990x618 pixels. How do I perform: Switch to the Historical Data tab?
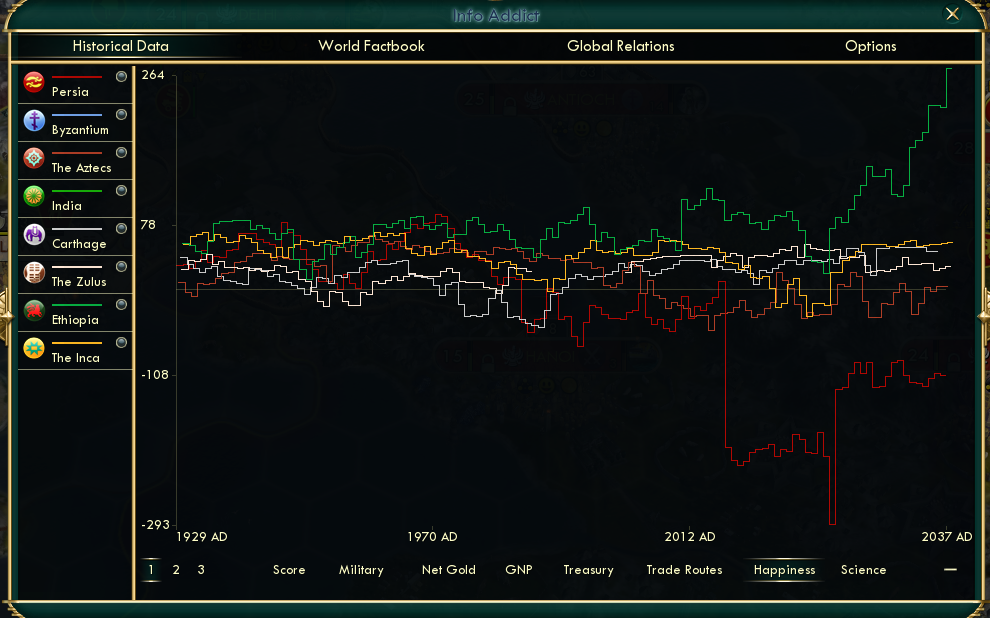click(x=121, y=46)
